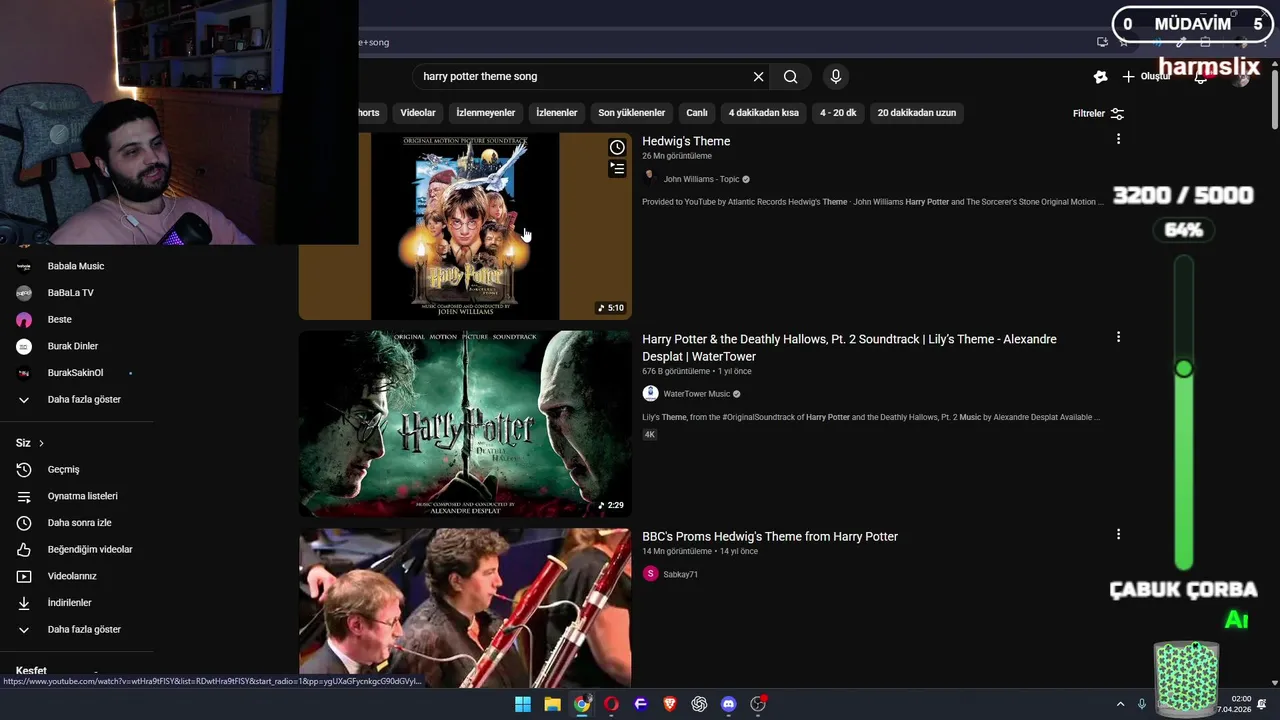The image size is (1280, 720).
Task: Click the magnifier search button
Action: click(x=790, y=77)
